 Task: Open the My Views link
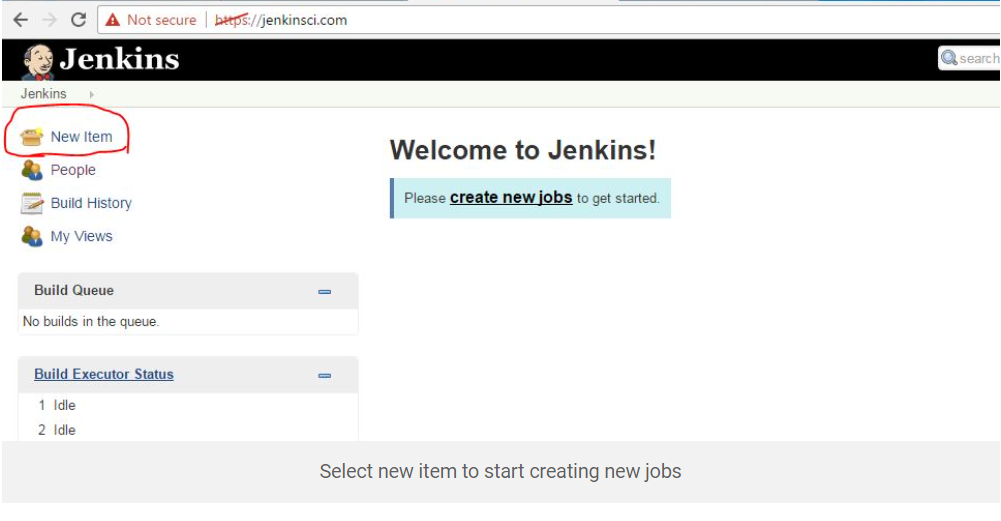(x=81, y=236)
